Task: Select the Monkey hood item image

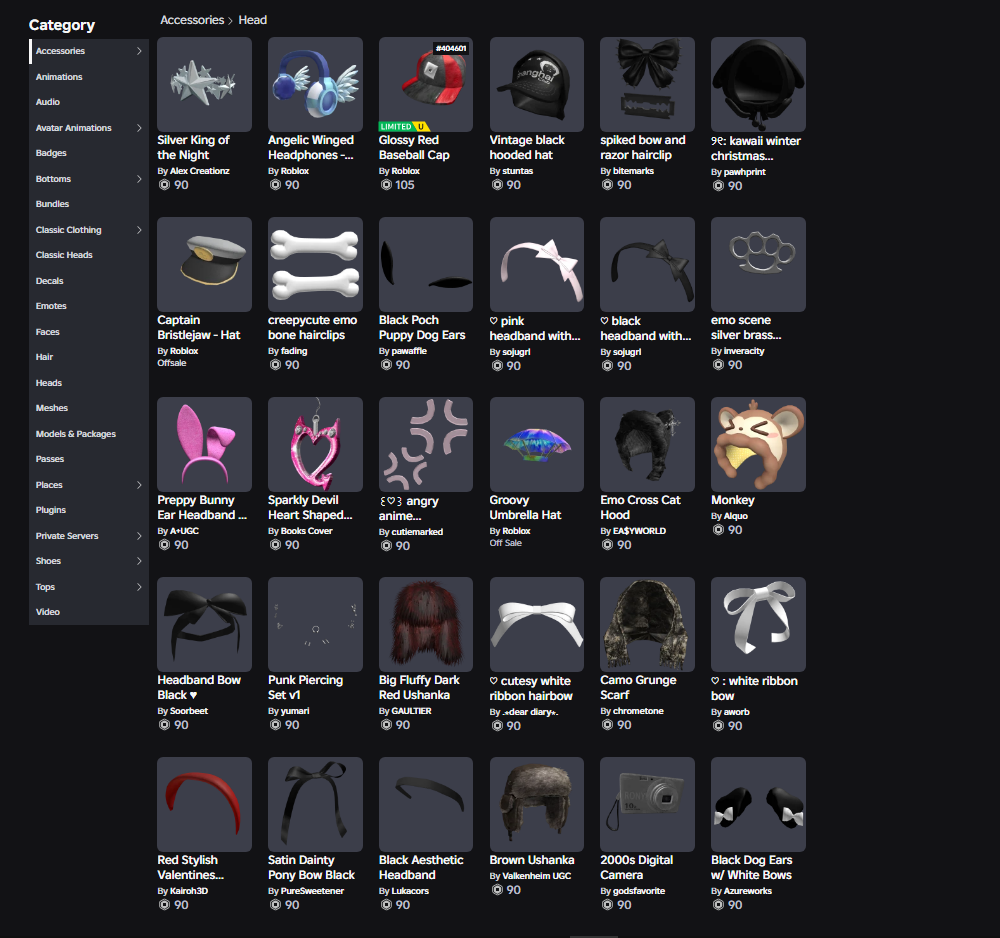Action: 758,444
